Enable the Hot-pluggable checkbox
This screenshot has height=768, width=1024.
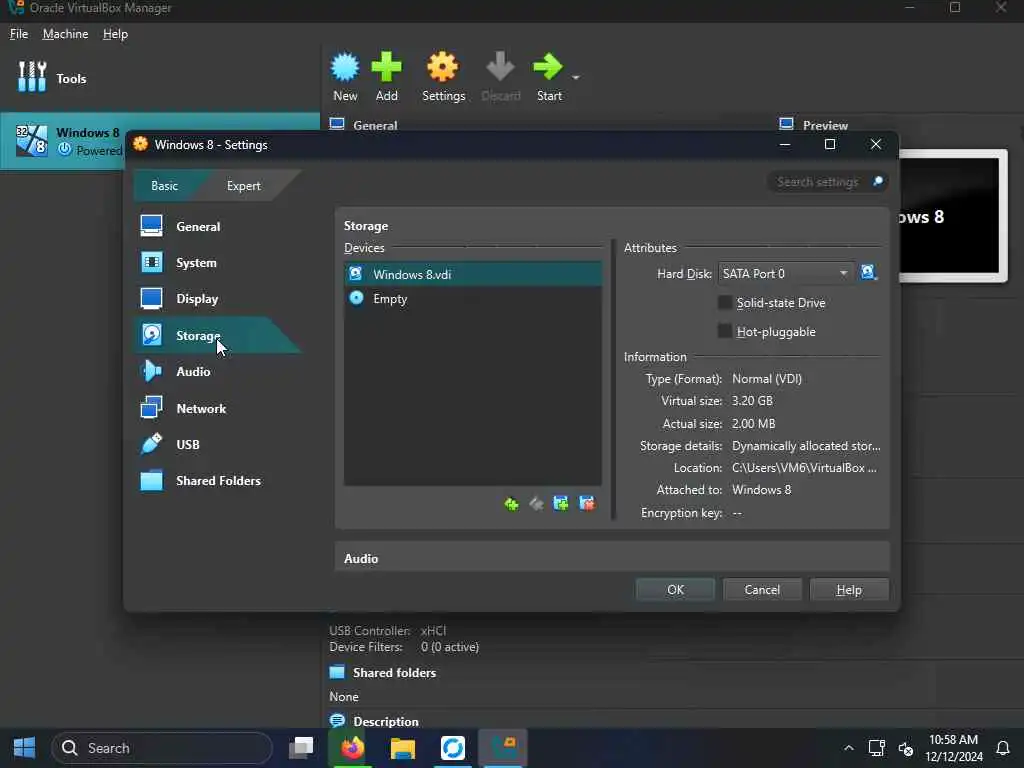725,331
